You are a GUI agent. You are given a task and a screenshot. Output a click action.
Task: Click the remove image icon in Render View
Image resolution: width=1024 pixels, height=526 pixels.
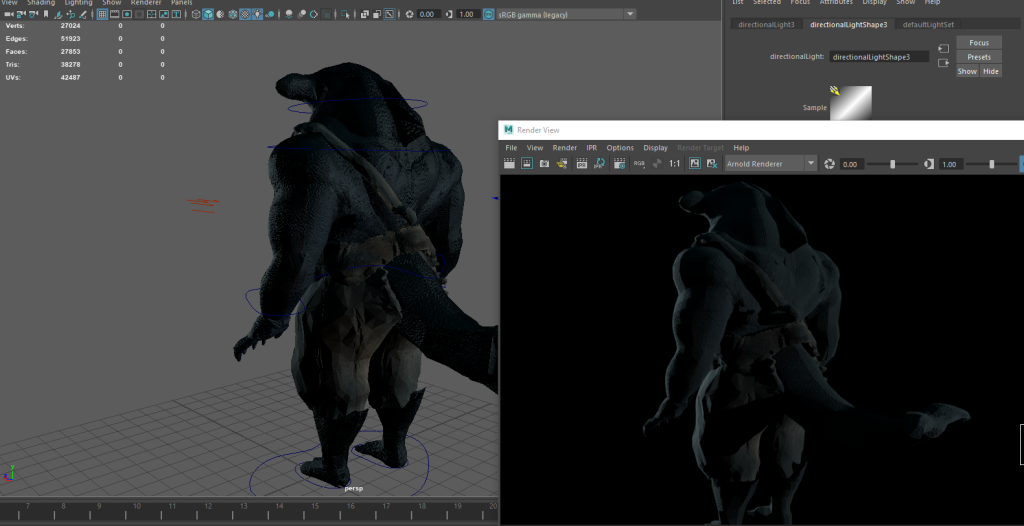[711, 163]
